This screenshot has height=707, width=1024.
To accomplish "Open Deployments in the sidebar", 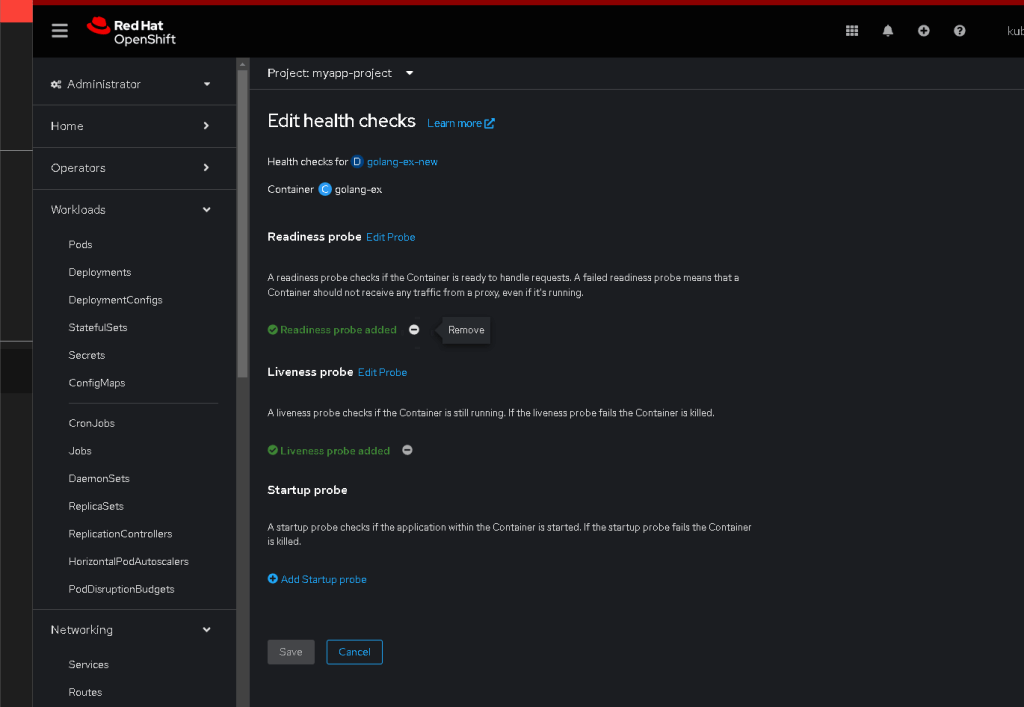I will coord(100,272).
